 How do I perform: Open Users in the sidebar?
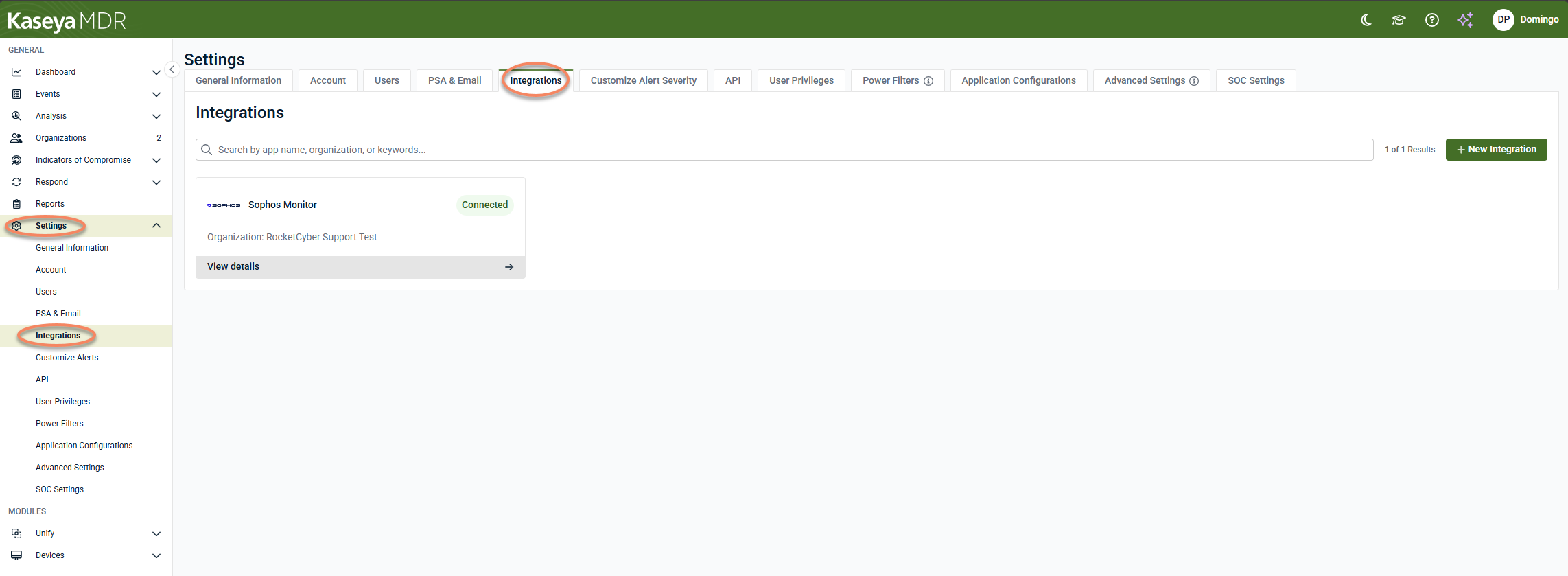click(x=46, y=292)
